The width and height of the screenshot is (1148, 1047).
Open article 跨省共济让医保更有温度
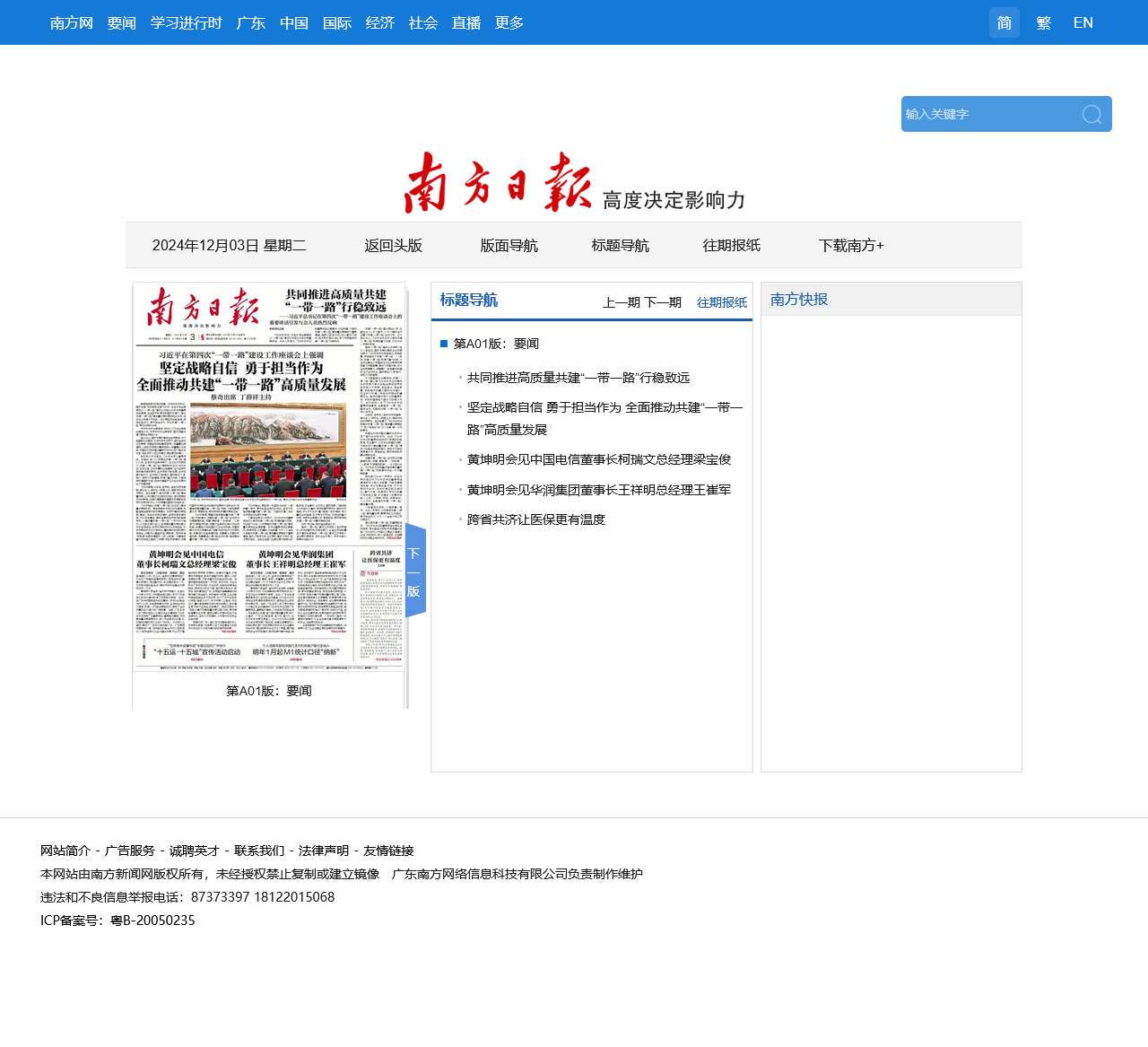point(536,519)
